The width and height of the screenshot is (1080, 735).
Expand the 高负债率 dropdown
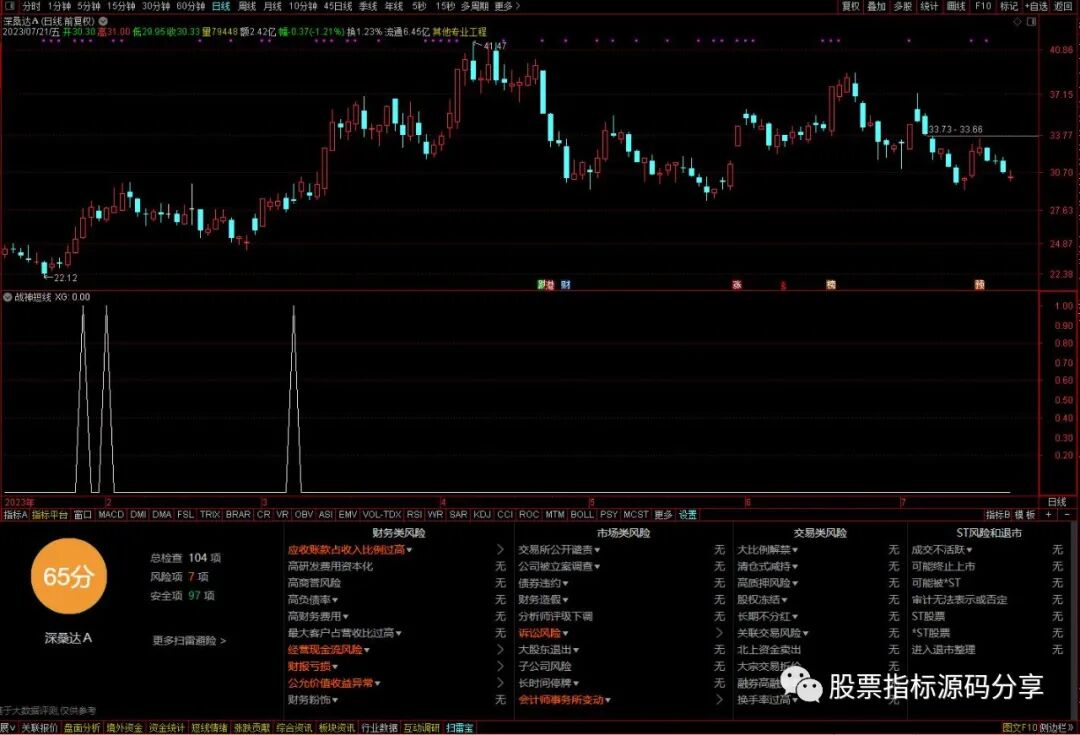pos(335,600)
